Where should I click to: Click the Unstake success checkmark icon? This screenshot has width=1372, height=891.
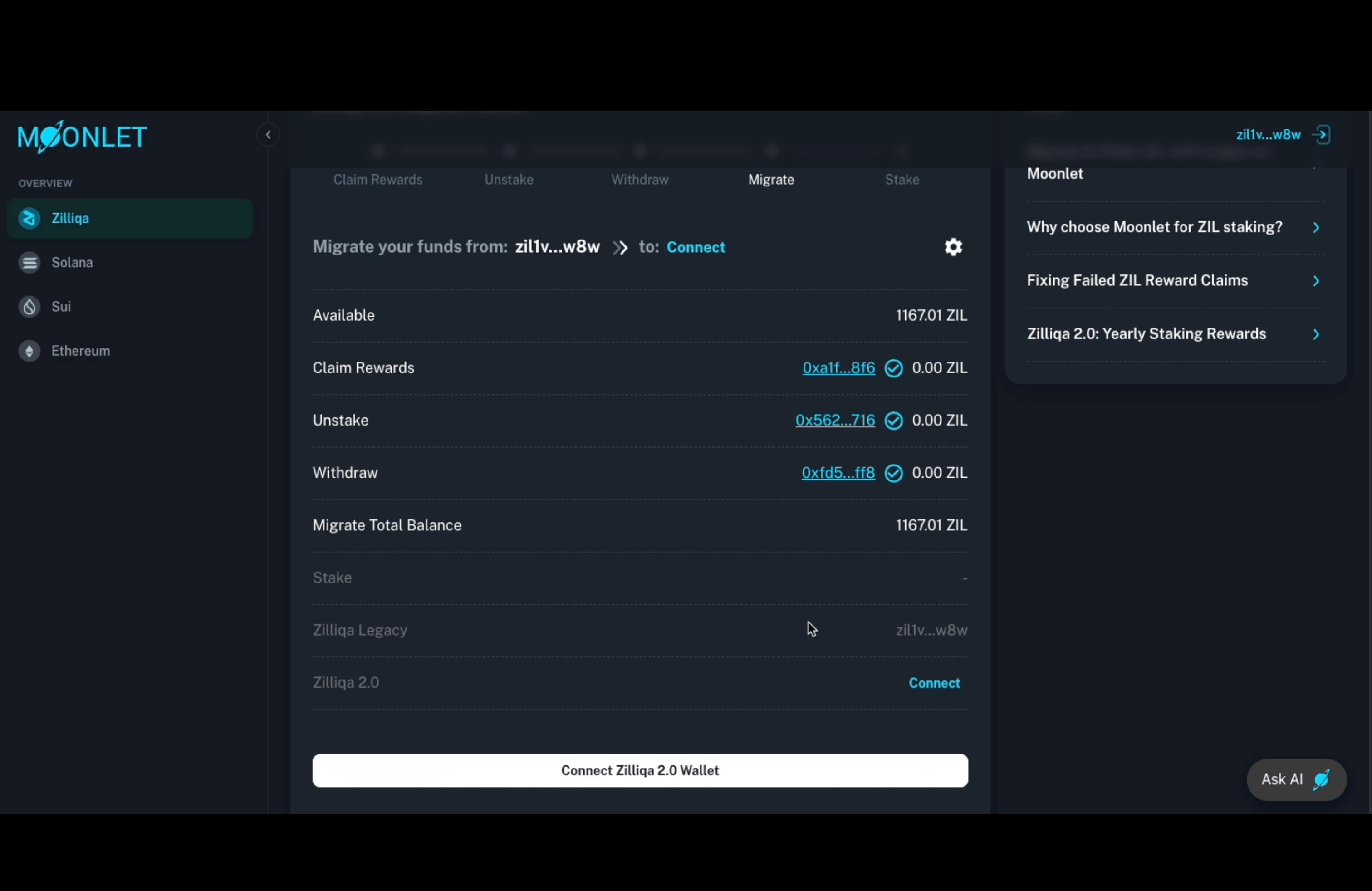[x=894, y=421]
